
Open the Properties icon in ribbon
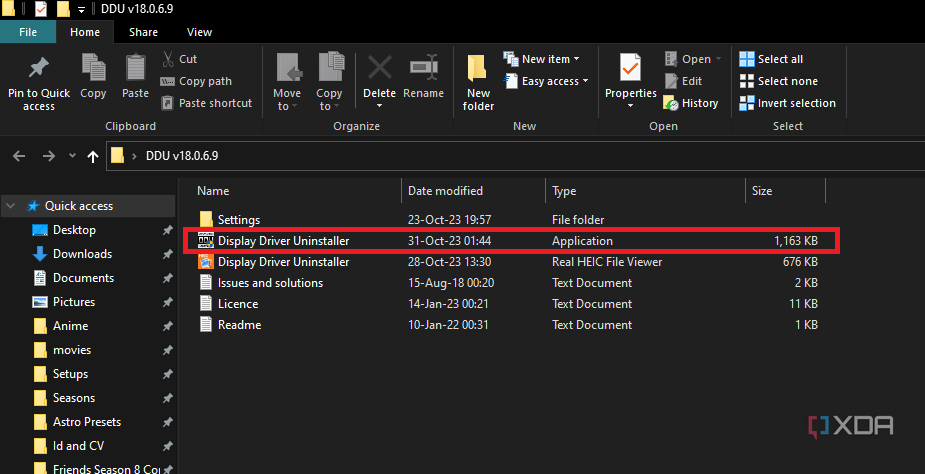point(630,68)
